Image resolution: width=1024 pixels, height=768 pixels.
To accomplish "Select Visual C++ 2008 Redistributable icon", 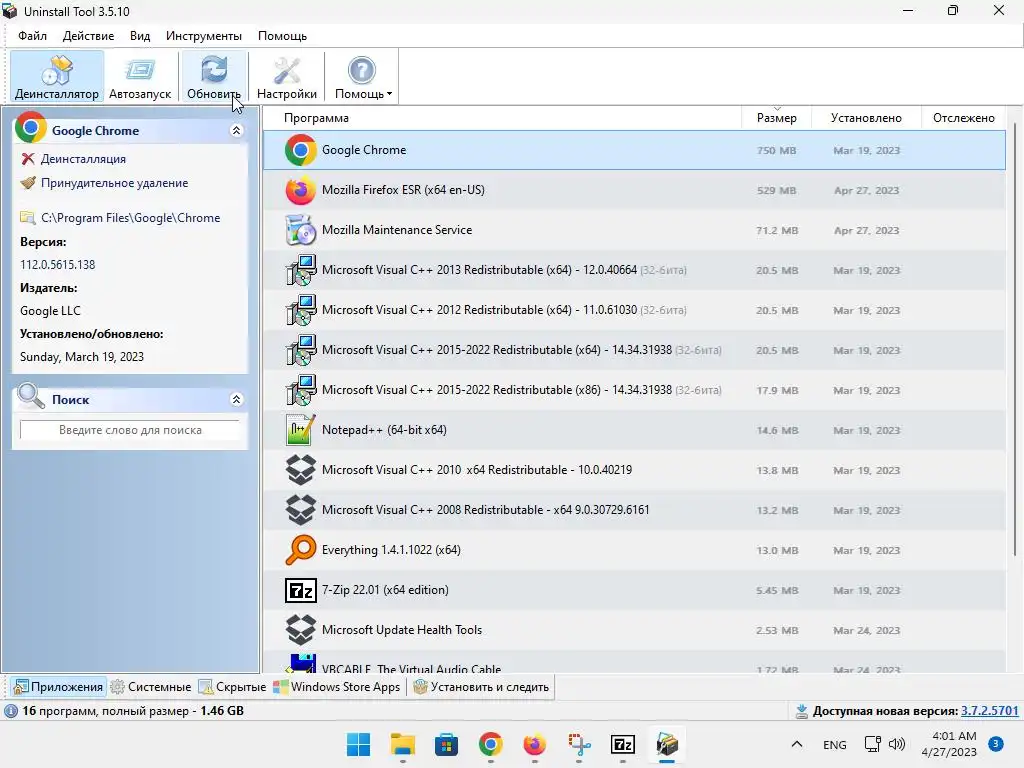I will click(300, 509).
